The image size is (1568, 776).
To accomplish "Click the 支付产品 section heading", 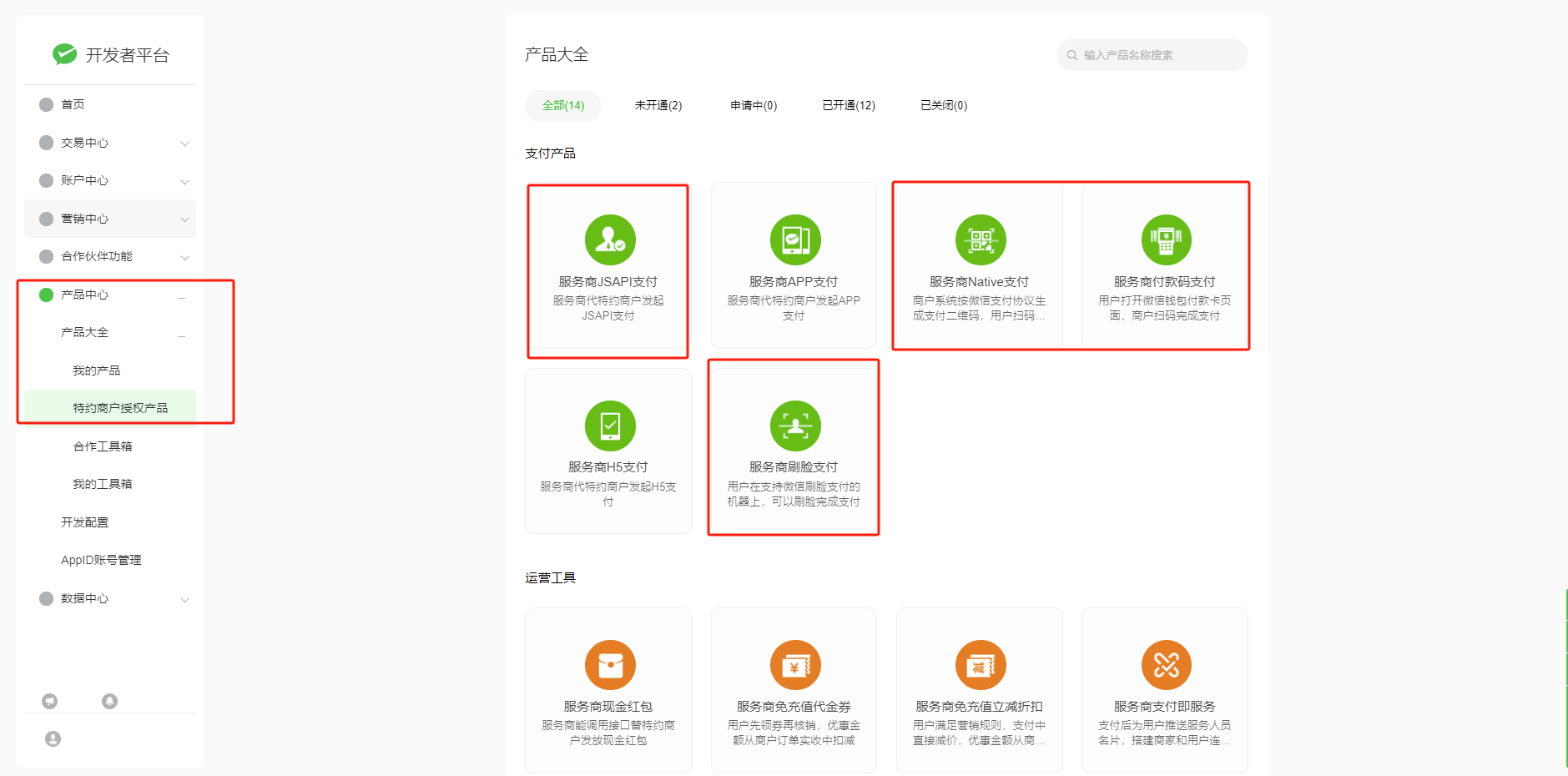I will [x=550, y=154].
